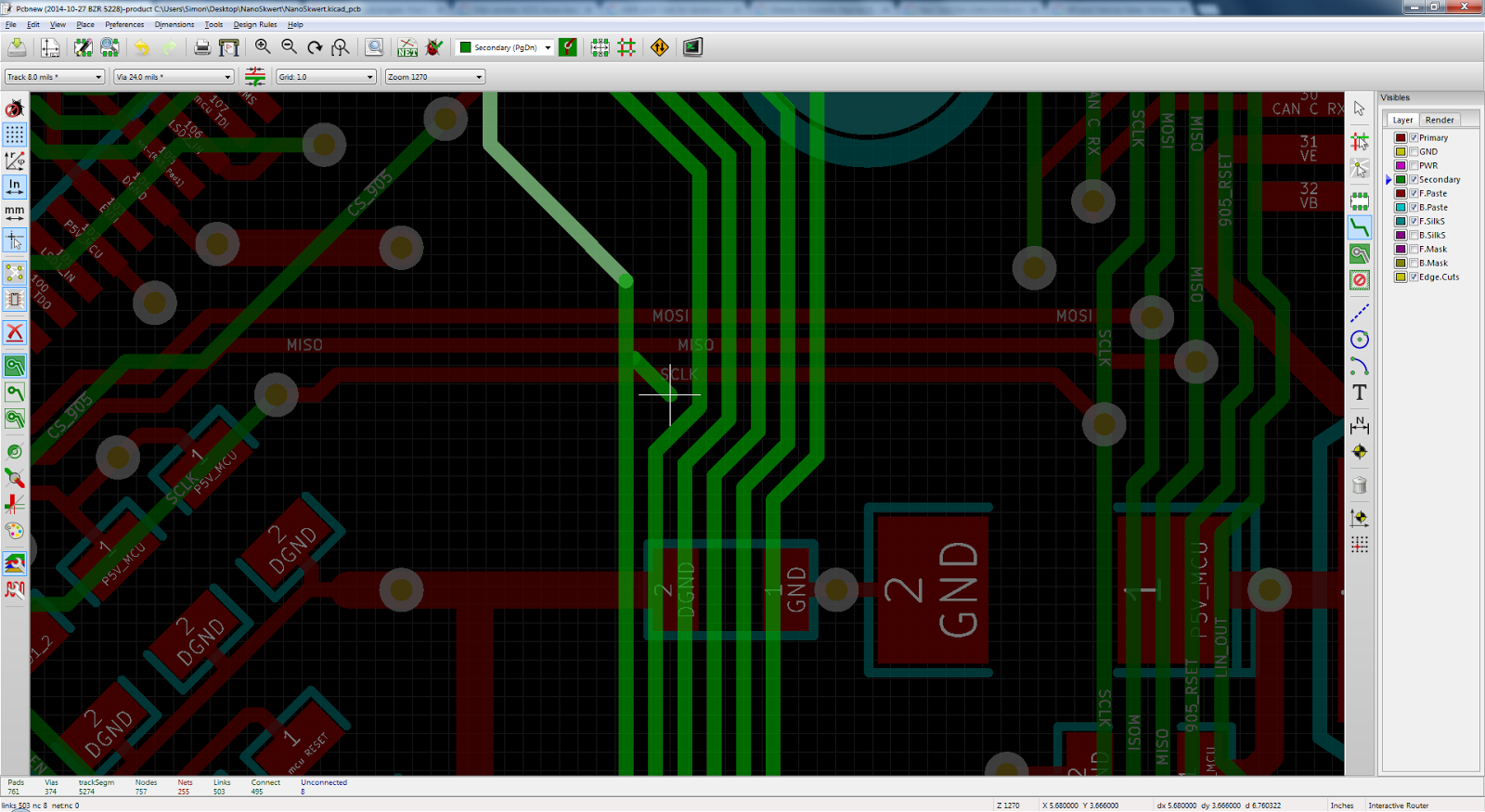
Task: Select the Add dimension tool
Action: (1360, 425)
